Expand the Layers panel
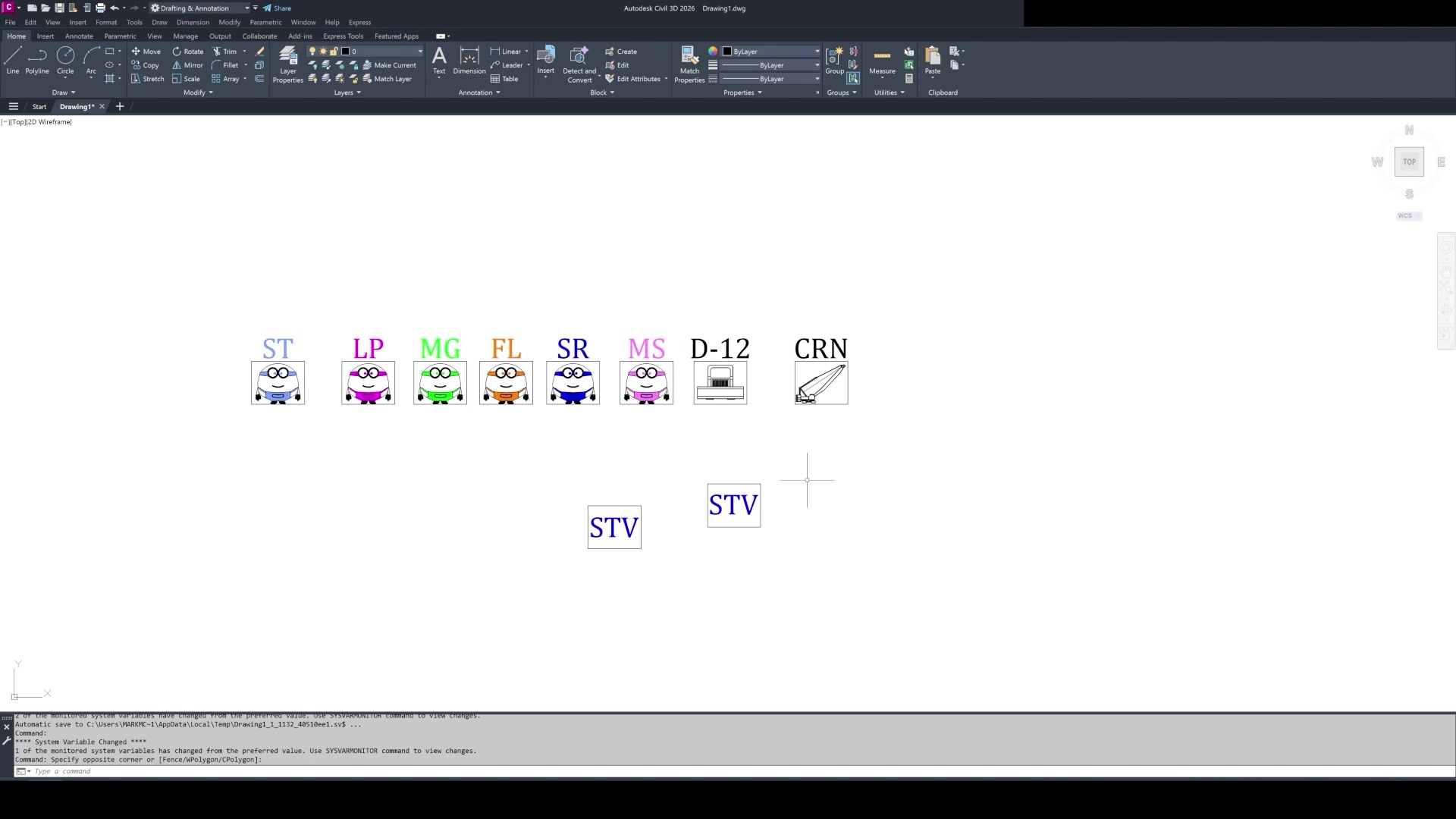Image resolution: width=1456 pixels, height=819 pixels. [x=347, y=93]
